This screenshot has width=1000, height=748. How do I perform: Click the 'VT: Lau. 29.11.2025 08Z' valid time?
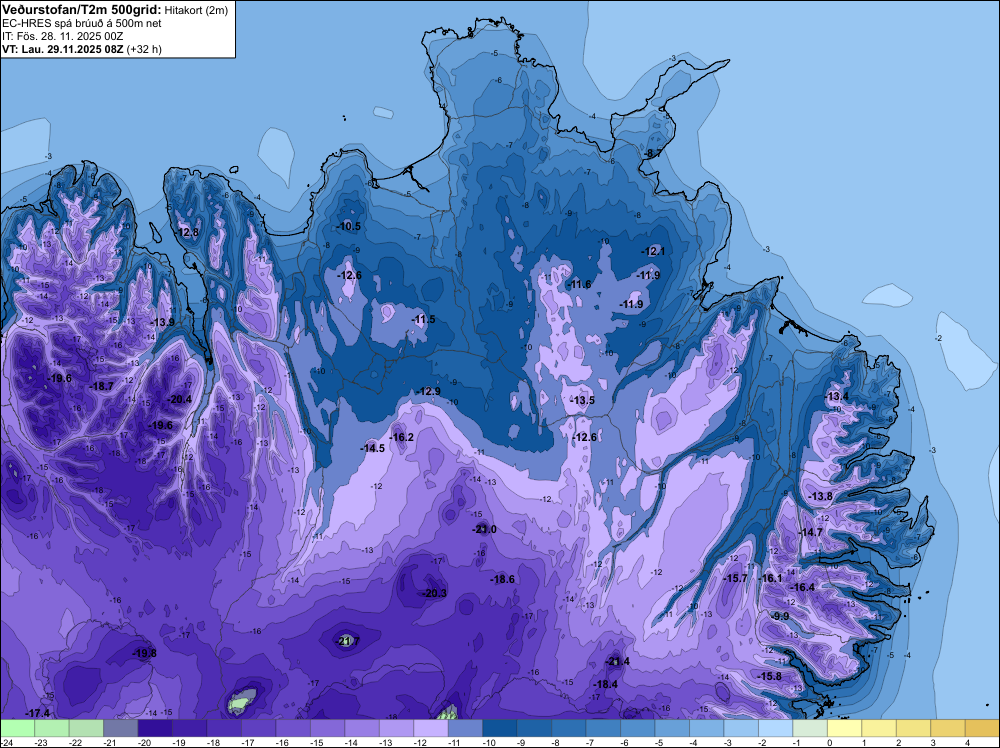point(62,49)
